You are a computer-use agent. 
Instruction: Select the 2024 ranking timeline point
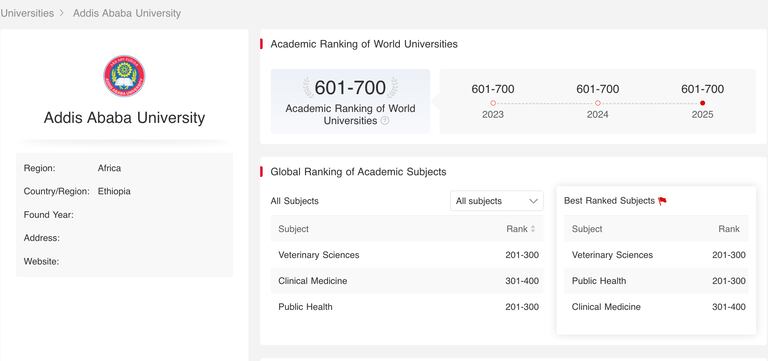598,103
